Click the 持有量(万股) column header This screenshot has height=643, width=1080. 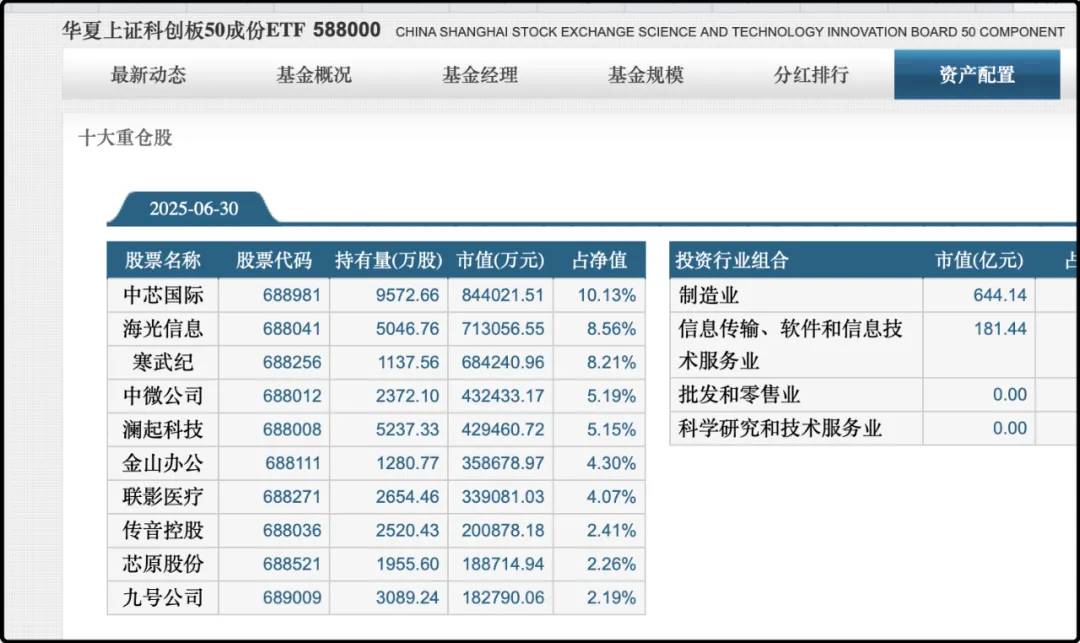388,261
